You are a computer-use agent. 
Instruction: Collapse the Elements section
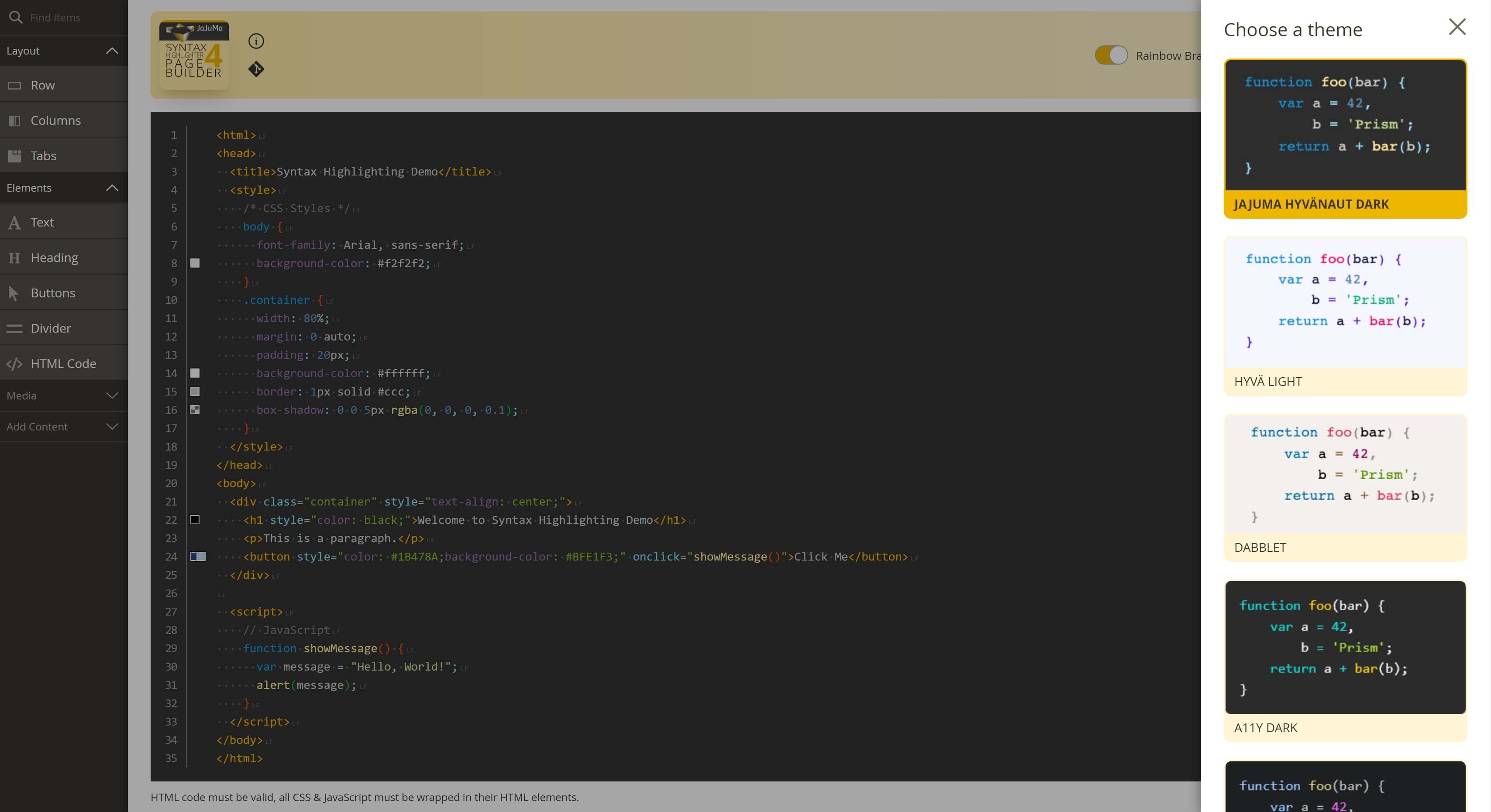coord(112,188)
